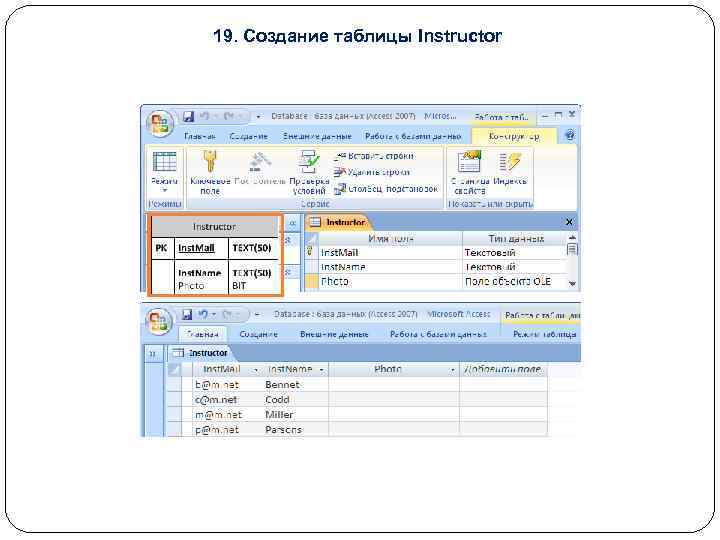The height and width of the screenshot is (540, 720).
Task: Open quick access dropdown in upper window
Action: tap(258, 117)
